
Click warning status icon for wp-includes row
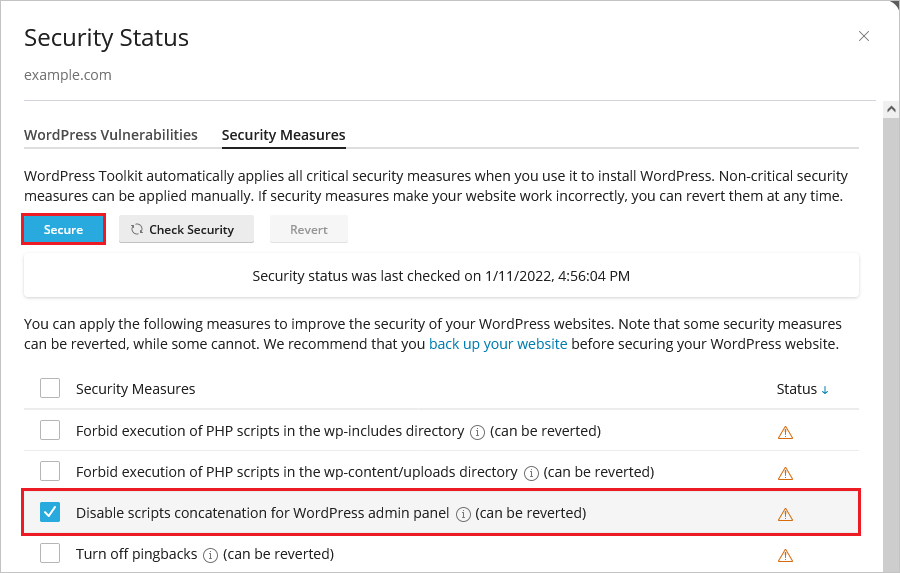785,433
